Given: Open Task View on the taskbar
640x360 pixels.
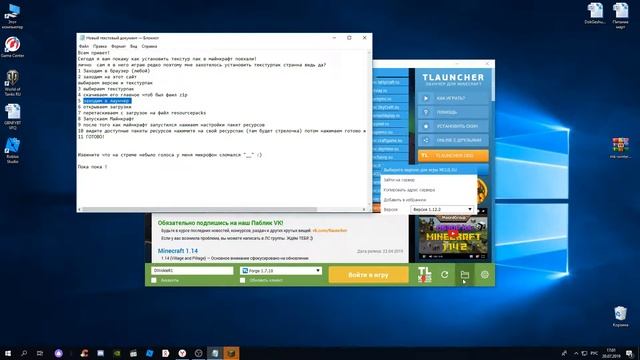Looking at the screenshot, I should 40,353.
